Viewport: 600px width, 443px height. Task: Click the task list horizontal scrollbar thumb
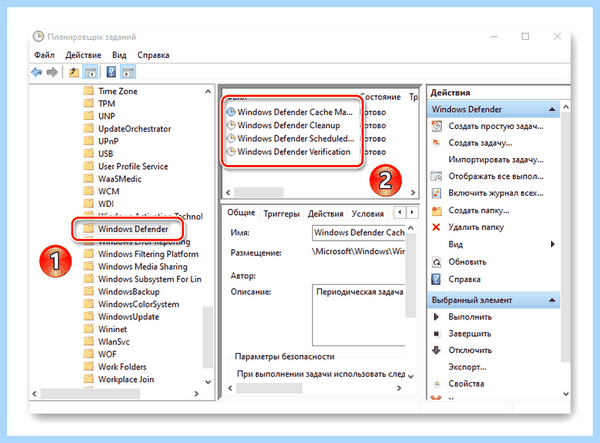tap(259, 192)
